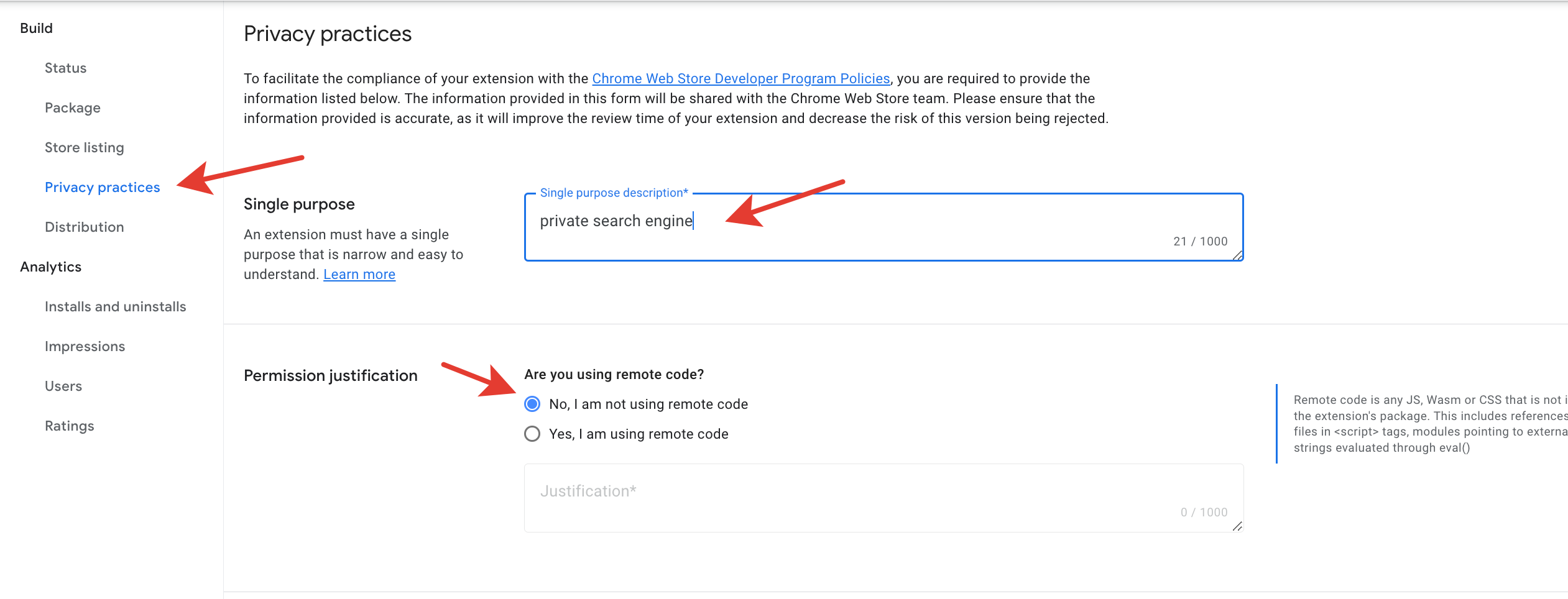Screen dimensions: 1568x599
Task: Click the Learn more link
Action: (359, 274)
